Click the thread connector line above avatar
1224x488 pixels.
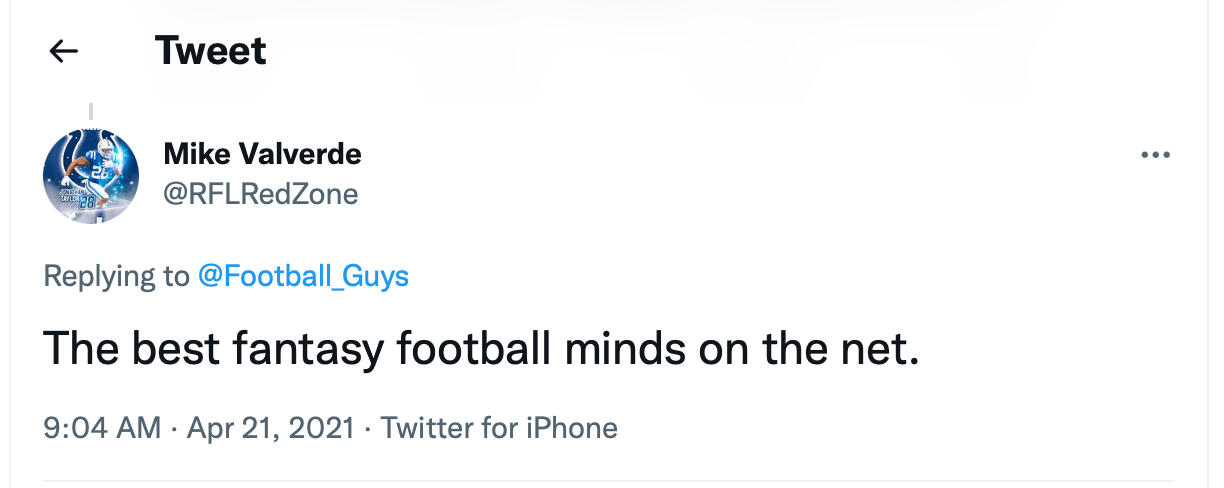[91, 112]
